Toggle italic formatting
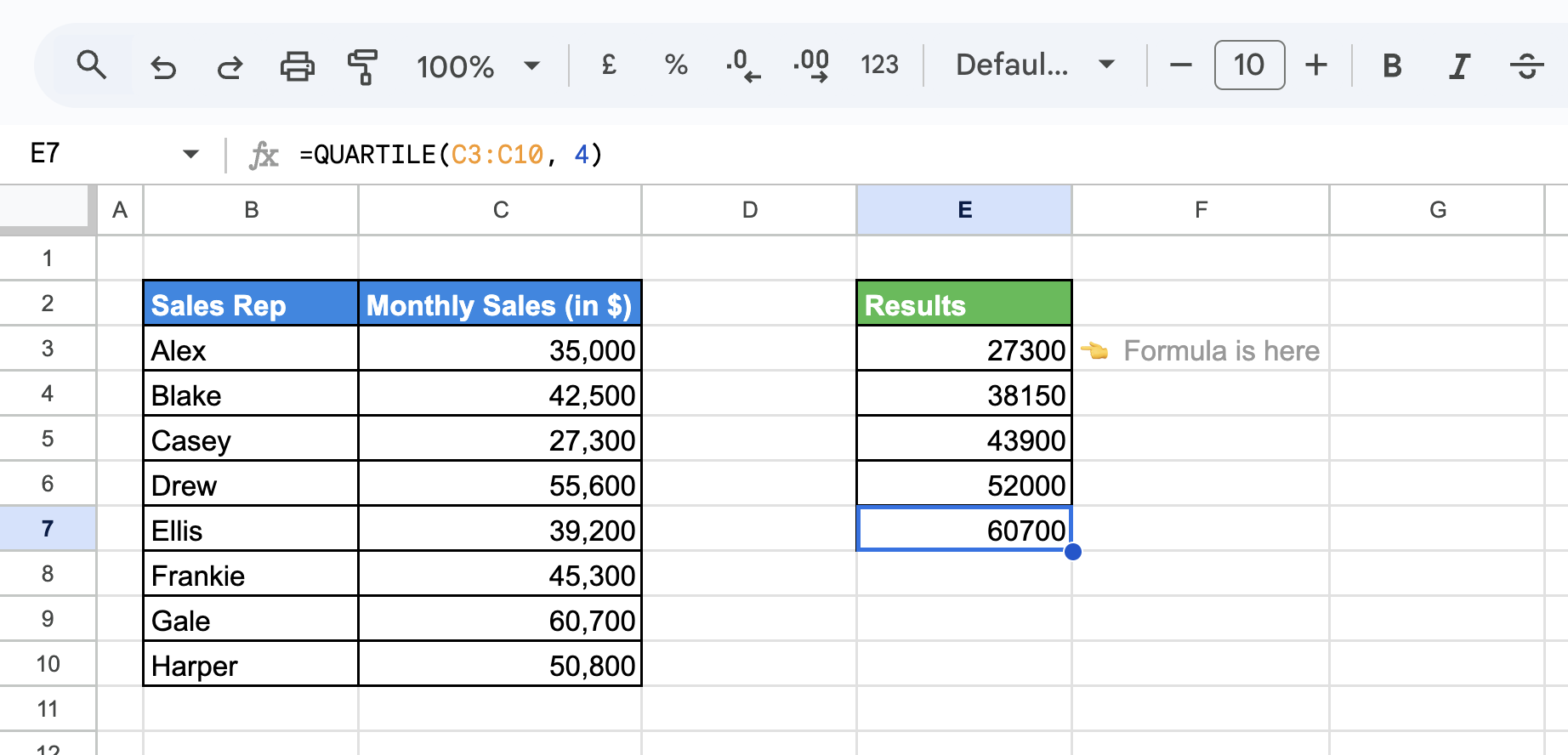Viewport: 1568px width, 755px height. pos(1459,65)
